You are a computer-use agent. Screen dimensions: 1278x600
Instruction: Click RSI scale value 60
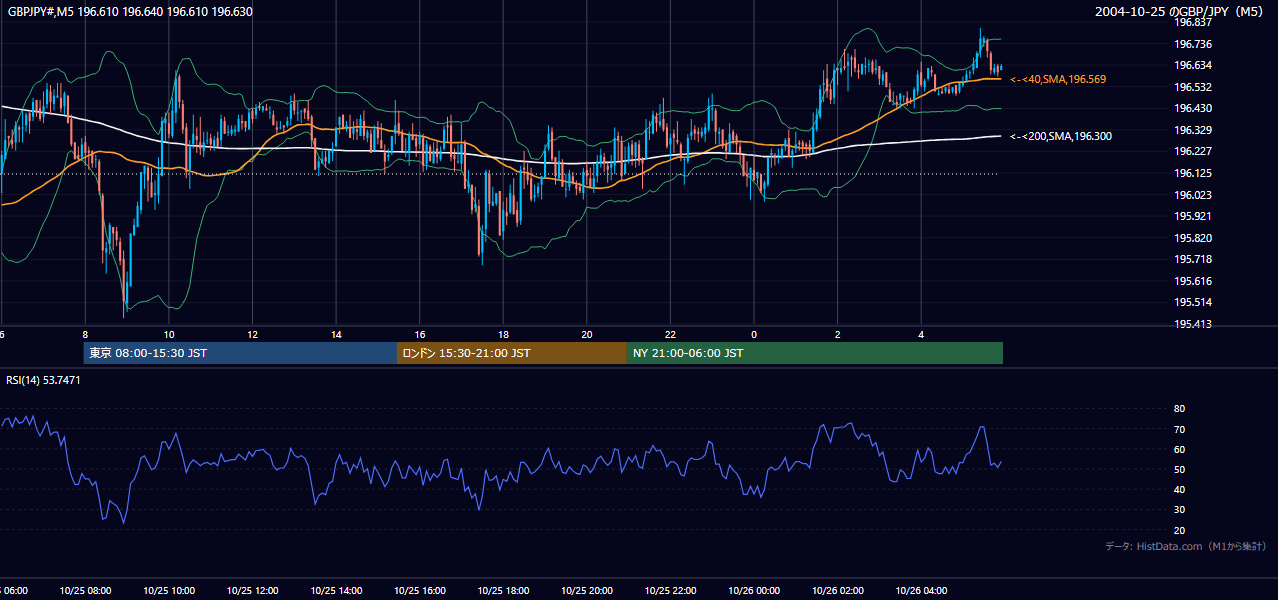(x=1179, y=449)
